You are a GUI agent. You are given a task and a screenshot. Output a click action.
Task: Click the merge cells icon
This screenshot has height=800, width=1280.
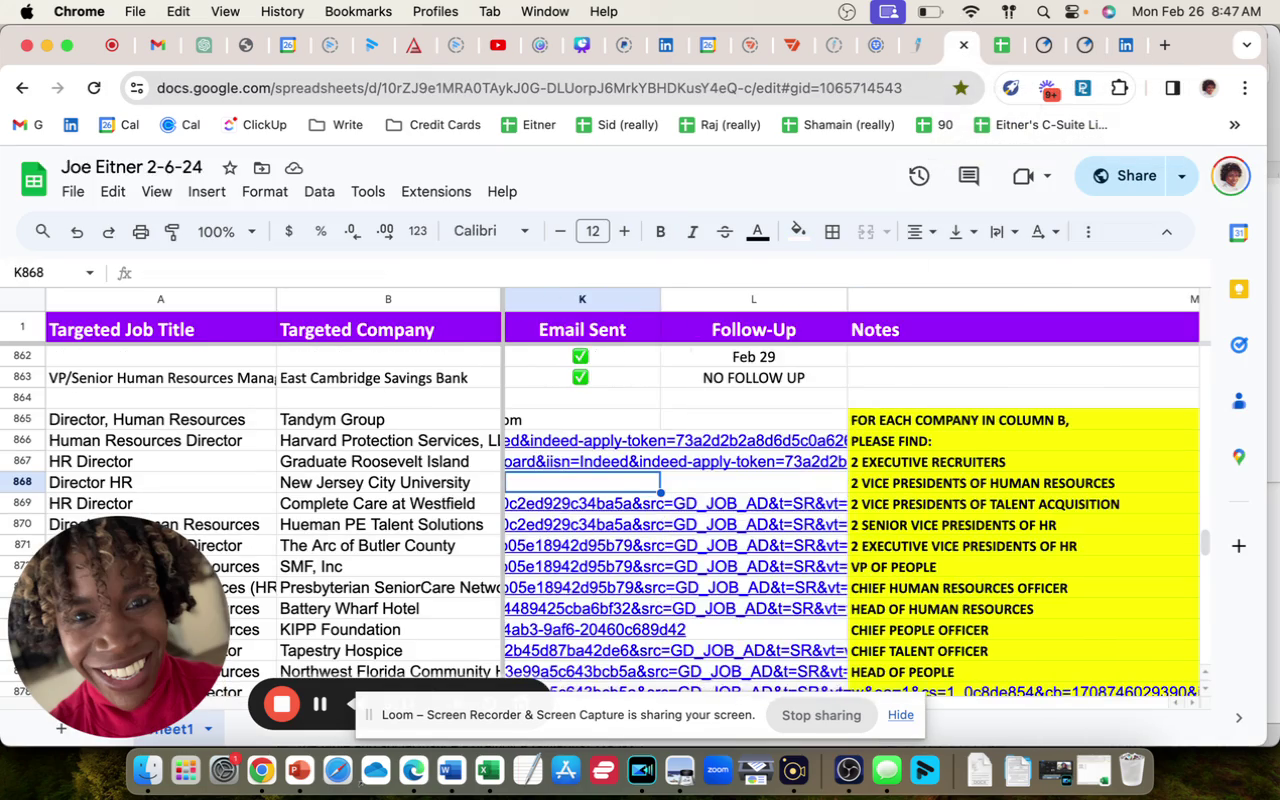tap(866, 231)
